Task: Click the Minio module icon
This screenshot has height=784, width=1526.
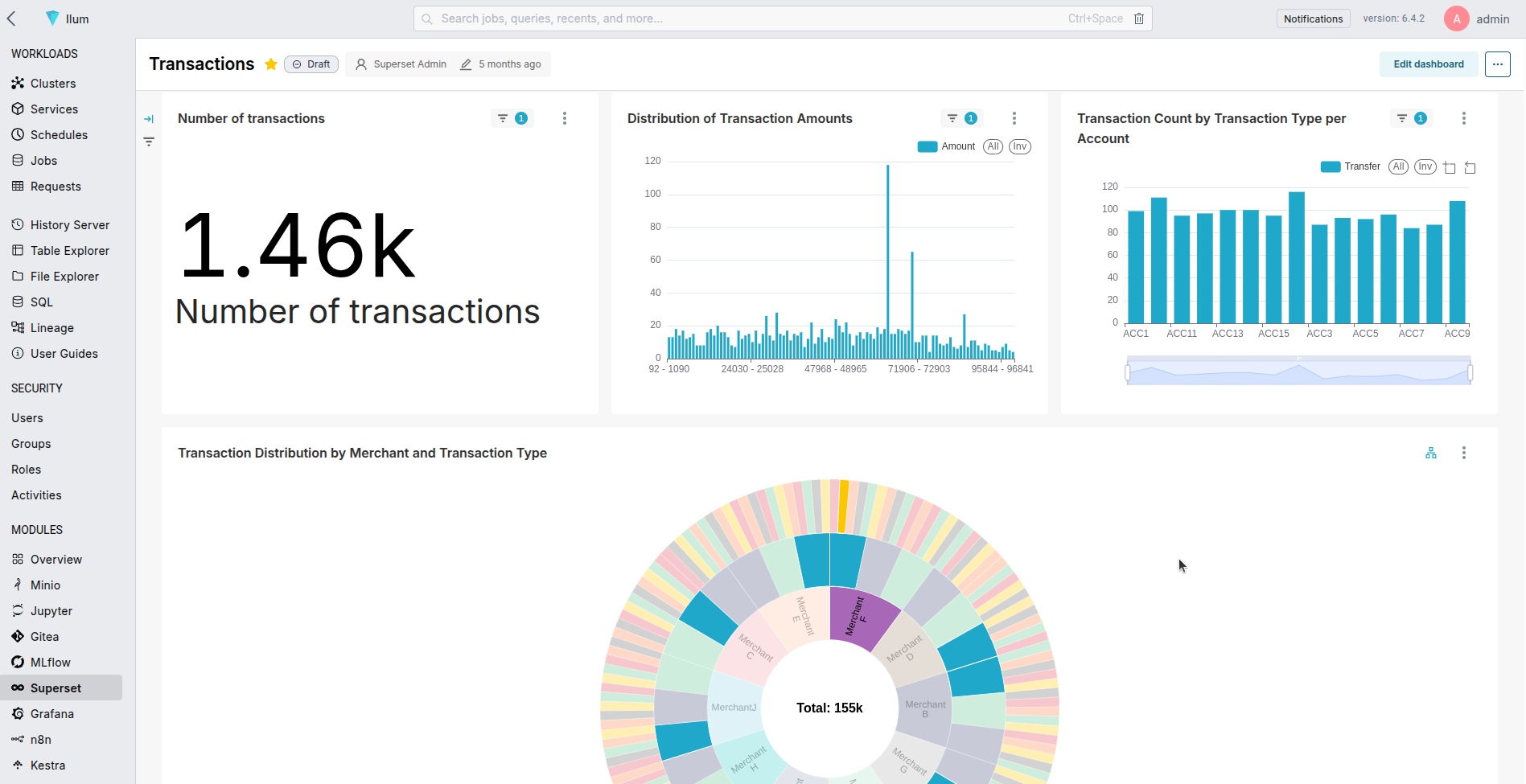Action: [18, 585]
